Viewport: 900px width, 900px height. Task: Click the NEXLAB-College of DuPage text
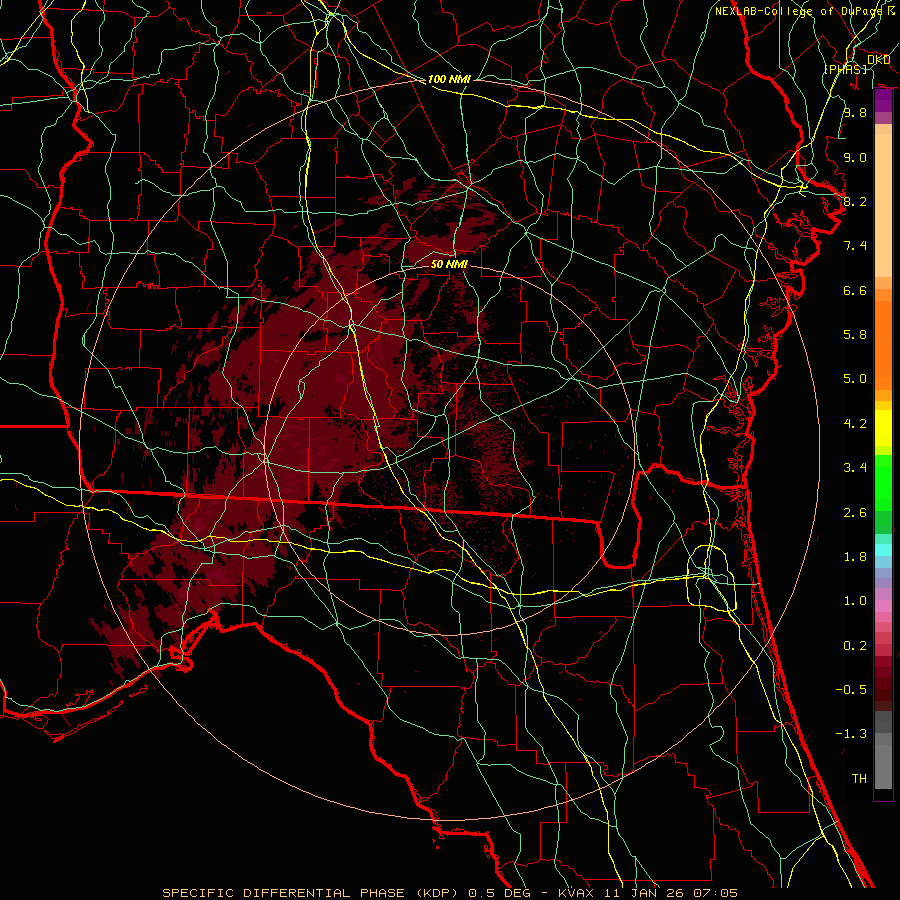click(798, 11)
